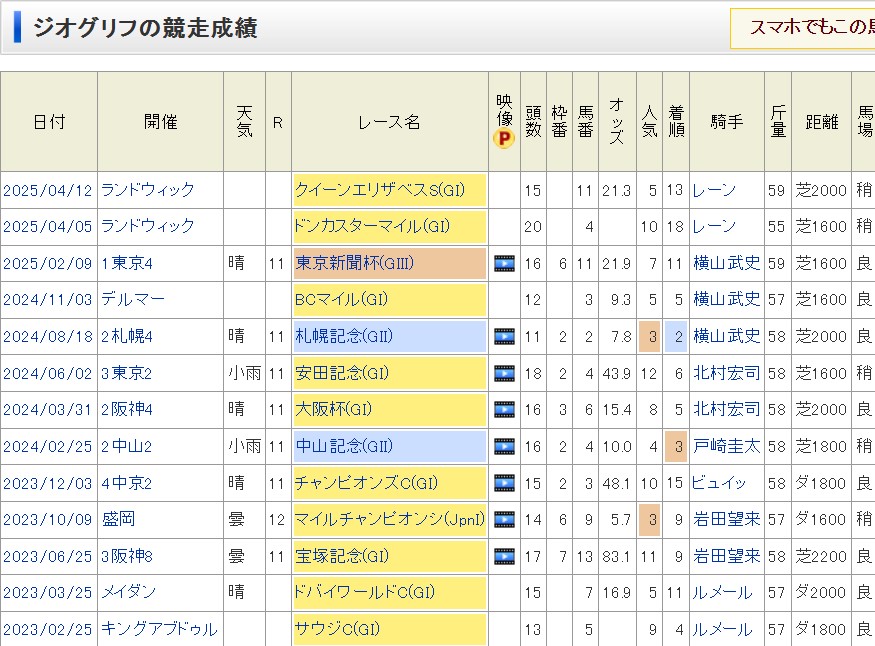Click the 中山記念 video icon
This screenshot has height=646, width=875.
[504, 447]
